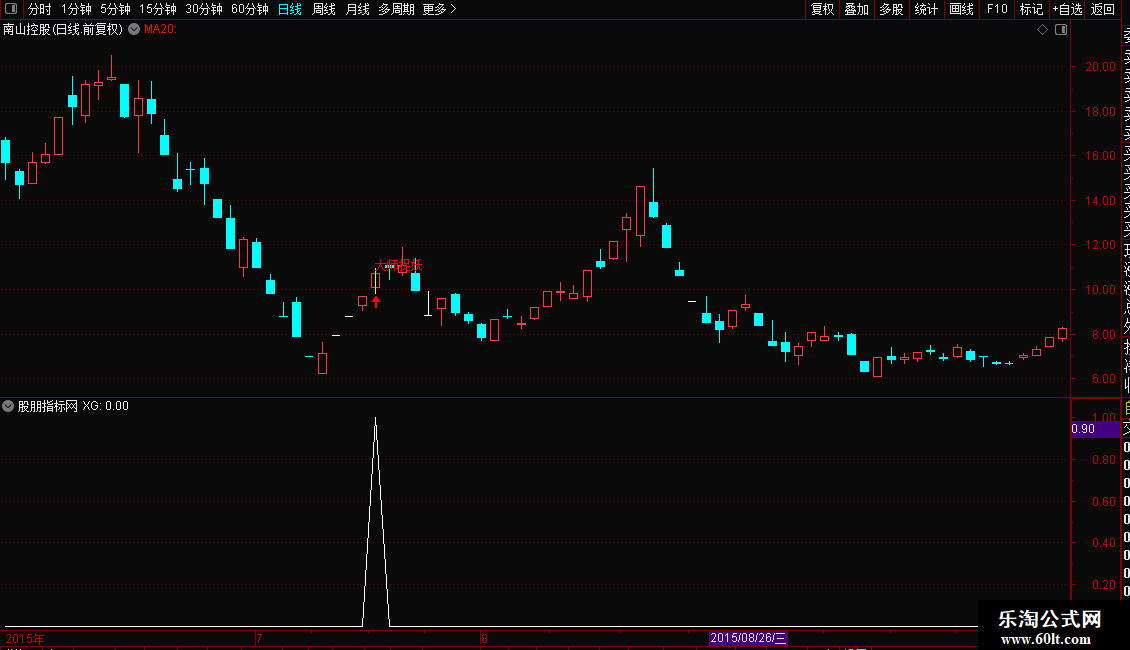Screen dimensions: 1130x650
Task: Open the 画线 drawing tools
Action: point(961,9)
